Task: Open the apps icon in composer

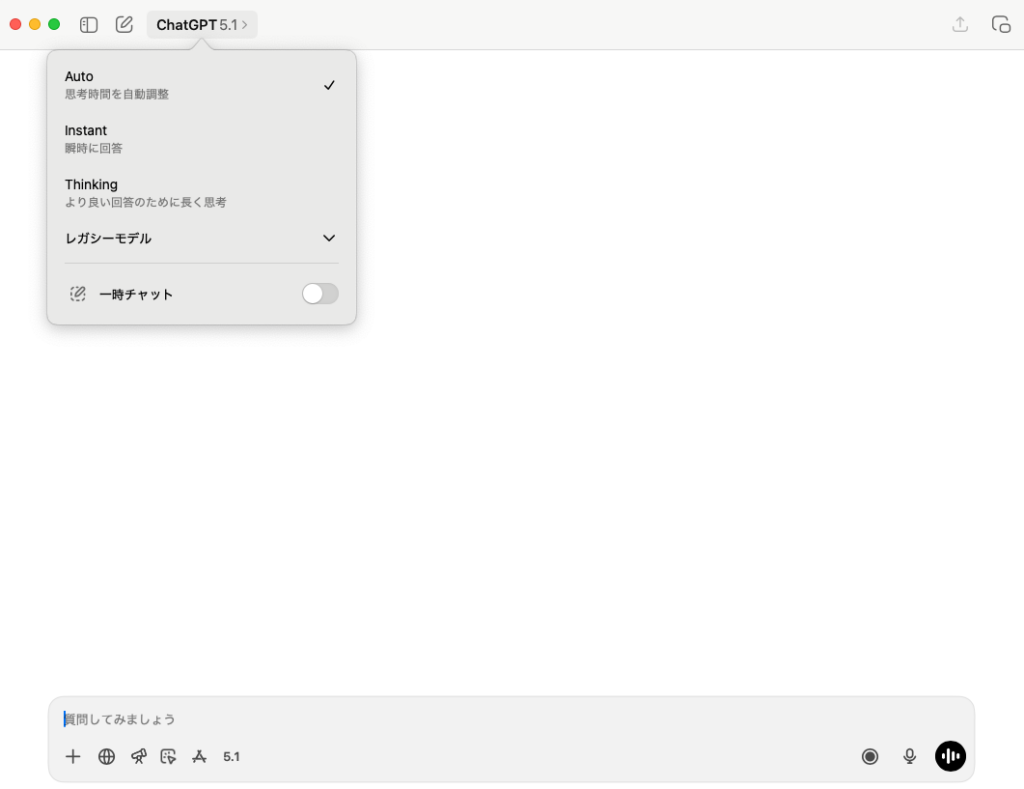Action: 199,757
